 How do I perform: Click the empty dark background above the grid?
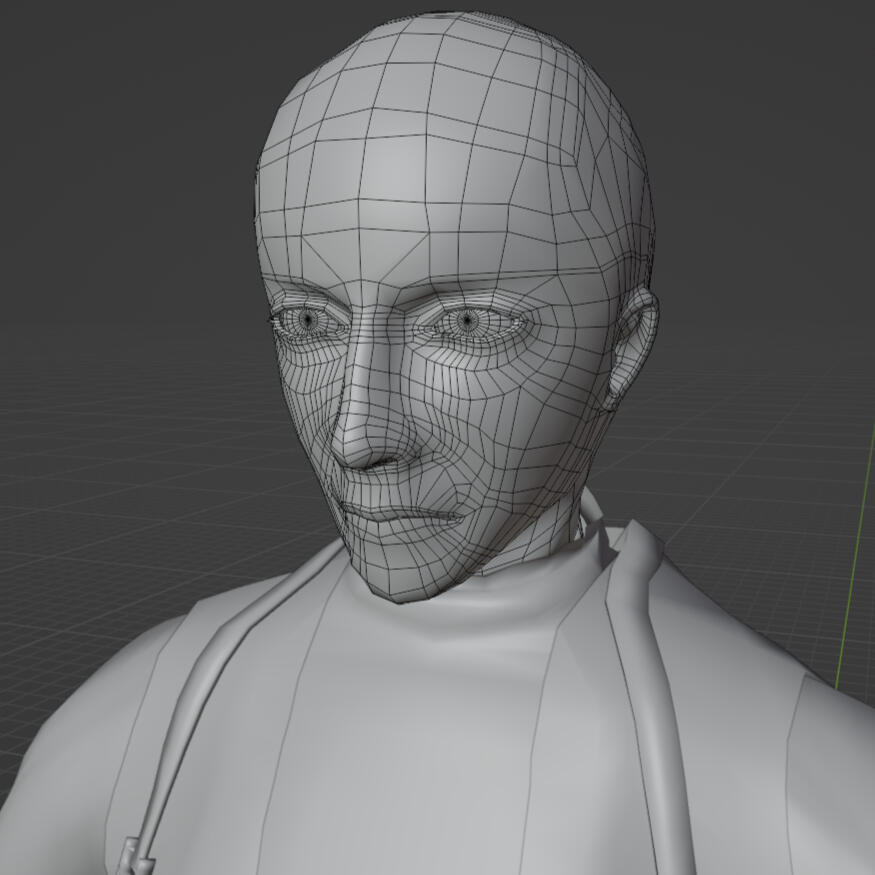click(120, 150)
